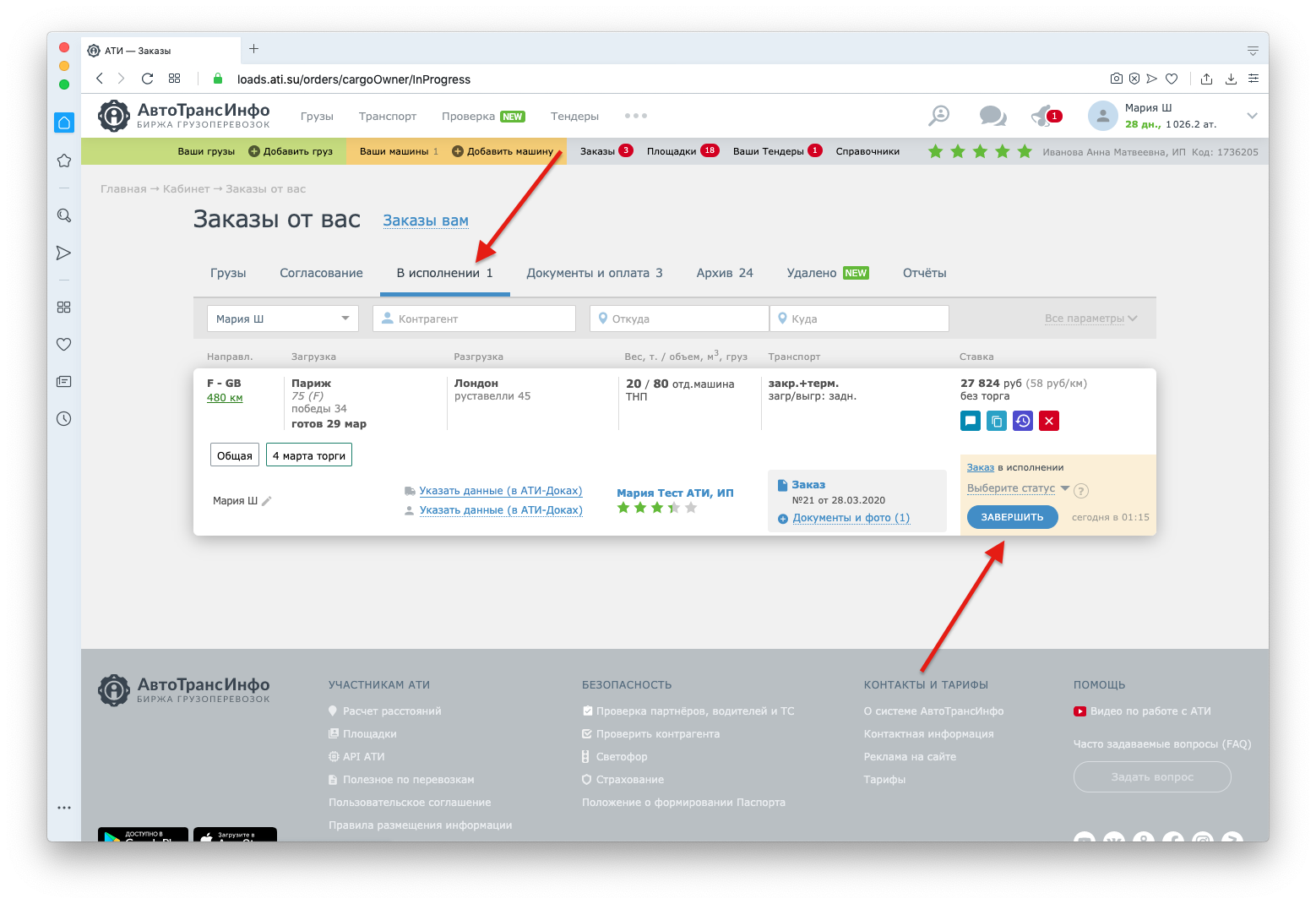Click user avatar for Мария Ш
Image resolution: width=1316 pixels, height=904 pixels.
1103,116
